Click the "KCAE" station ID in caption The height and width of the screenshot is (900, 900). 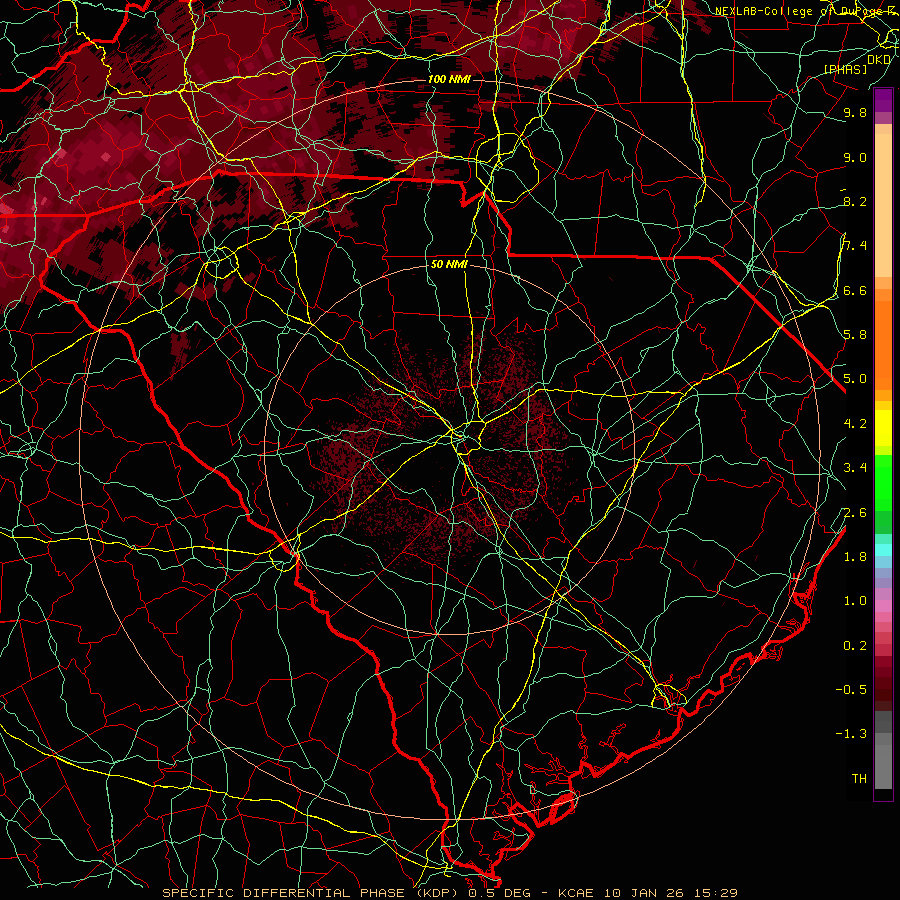(x=577, y=893)
